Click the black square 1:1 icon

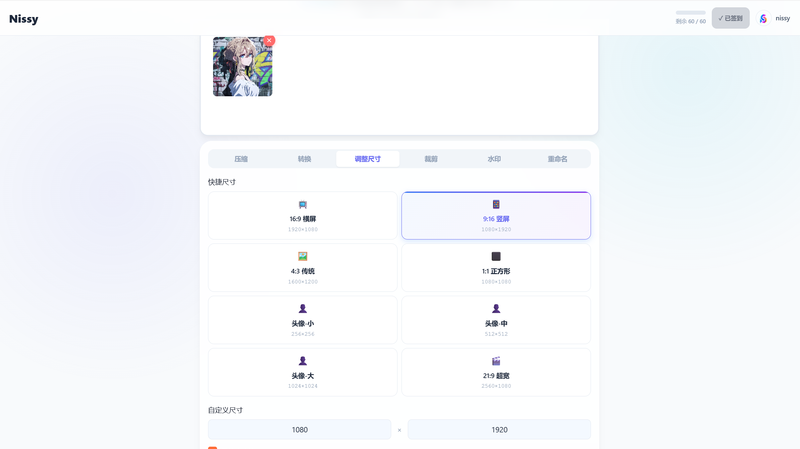tap(496, 256)
